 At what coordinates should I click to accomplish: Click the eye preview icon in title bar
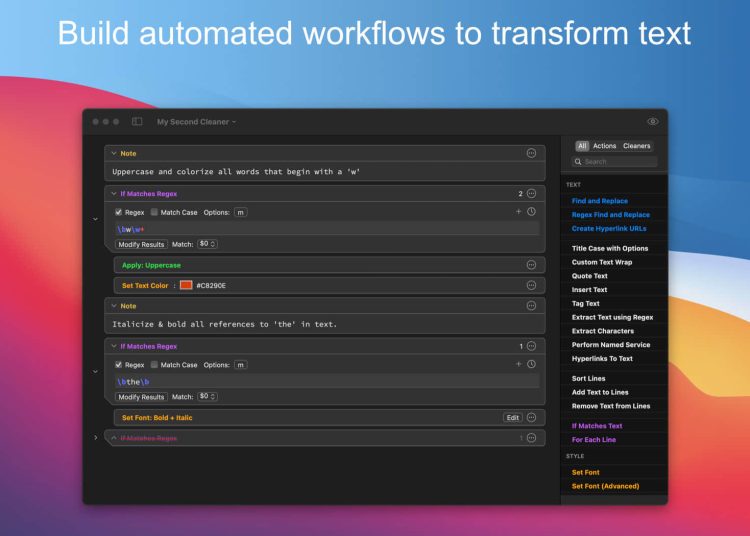pyautogui.click(x=653, y=122)
